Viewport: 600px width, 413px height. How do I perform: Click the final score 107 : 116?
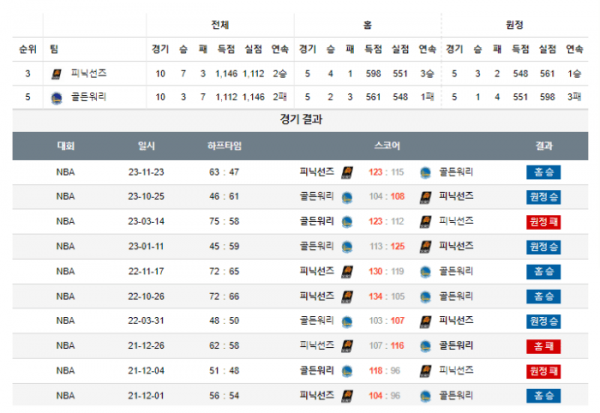(386, 346)
